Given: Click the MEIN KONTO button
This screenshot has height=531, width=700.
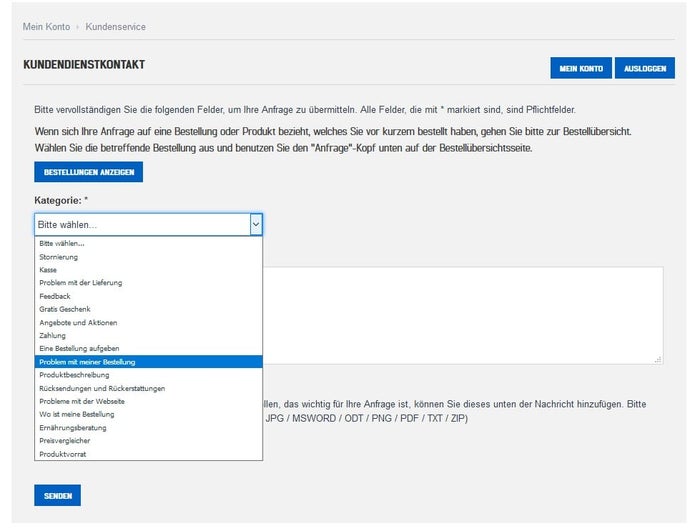Looking at the screenshot, I should click(581, 68).
